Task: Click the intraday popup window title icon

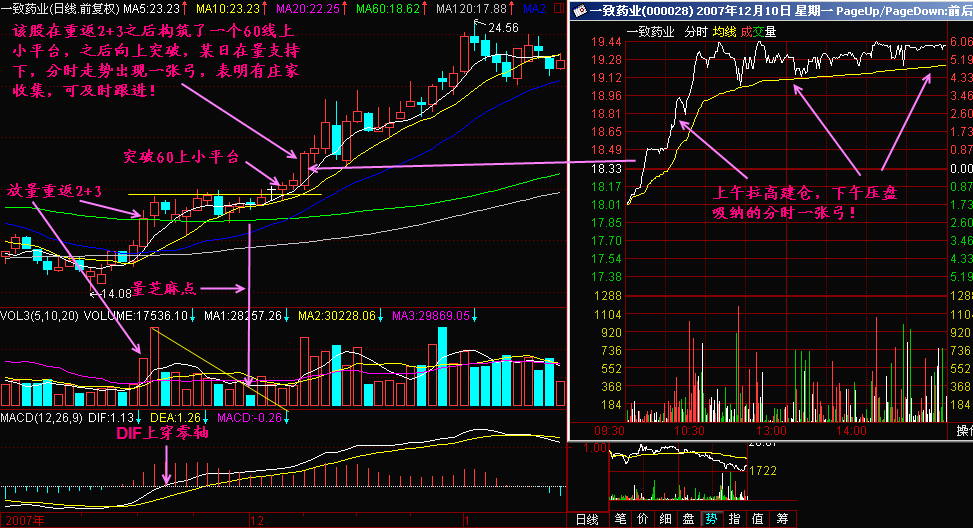Action: click(580, 11)
